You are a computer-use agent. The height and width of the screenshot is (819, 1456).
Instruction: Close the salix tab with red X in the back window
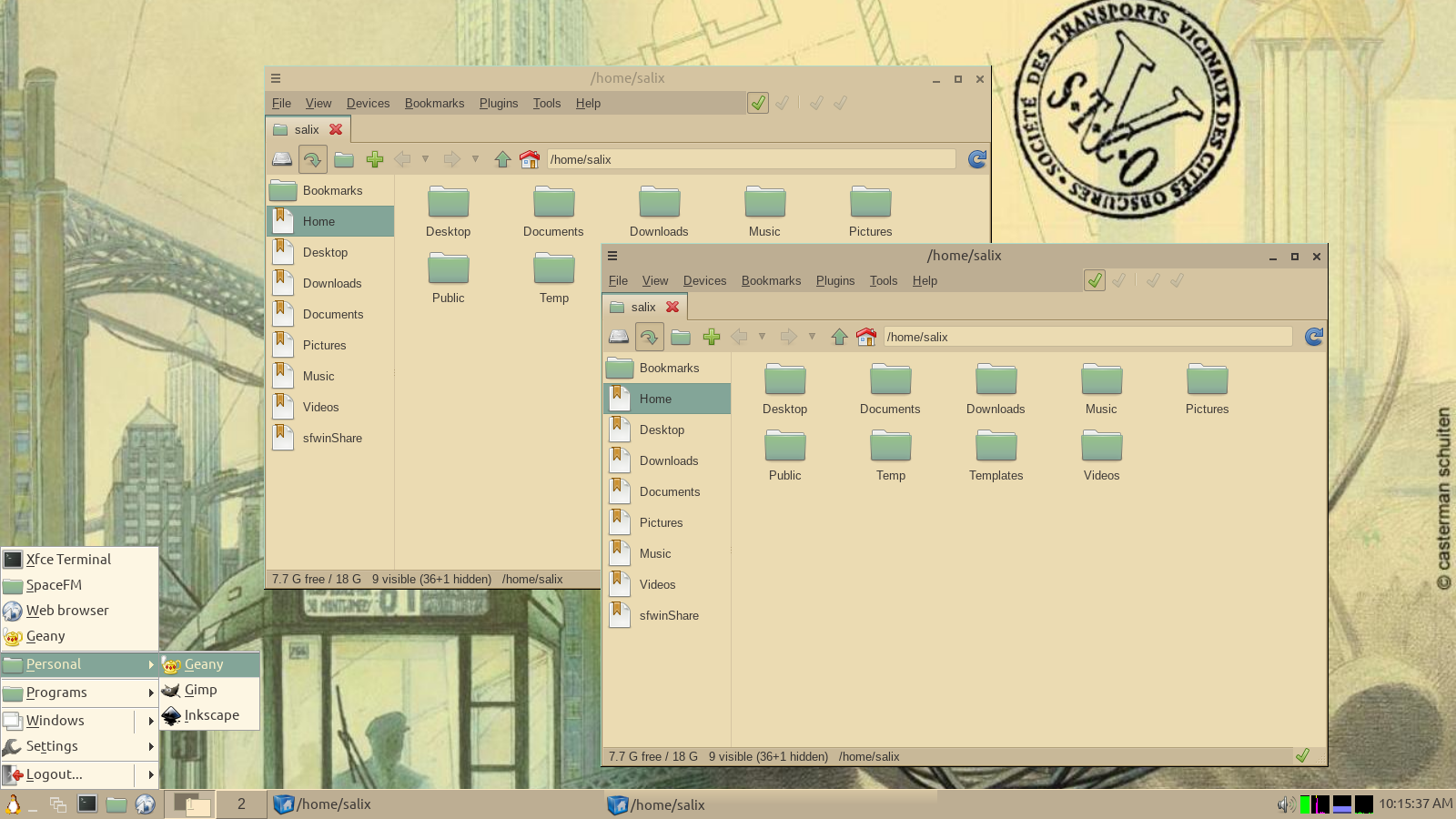click(x=336, y=129)
